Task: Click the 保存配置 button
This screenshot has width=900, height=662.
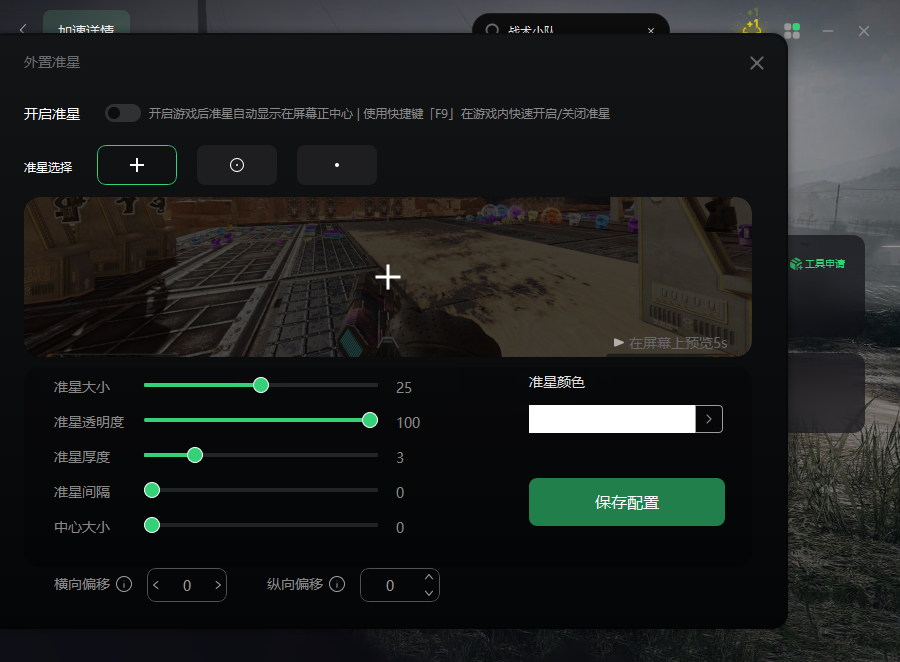Action: [627, 502]
